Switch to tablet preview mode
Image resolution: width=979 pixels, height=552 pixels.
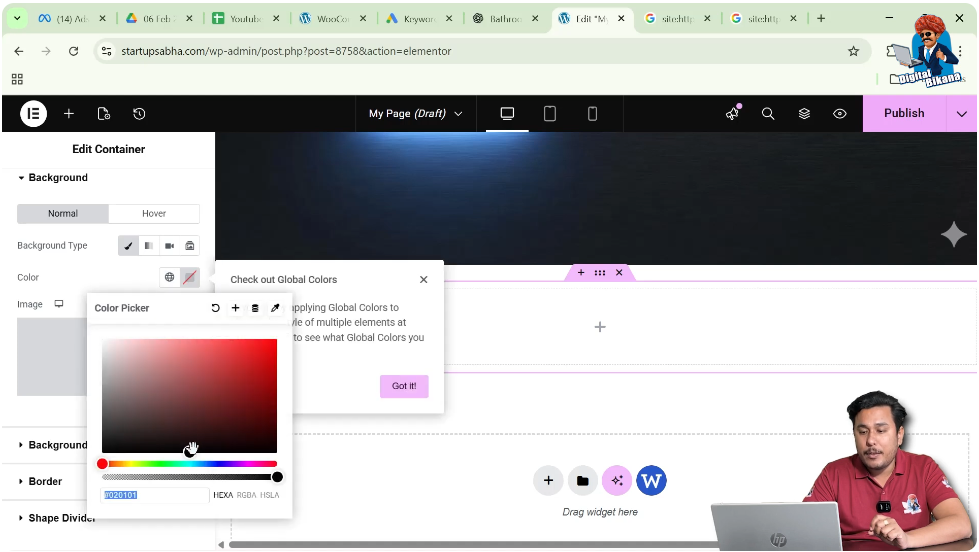tap(549, 114)
